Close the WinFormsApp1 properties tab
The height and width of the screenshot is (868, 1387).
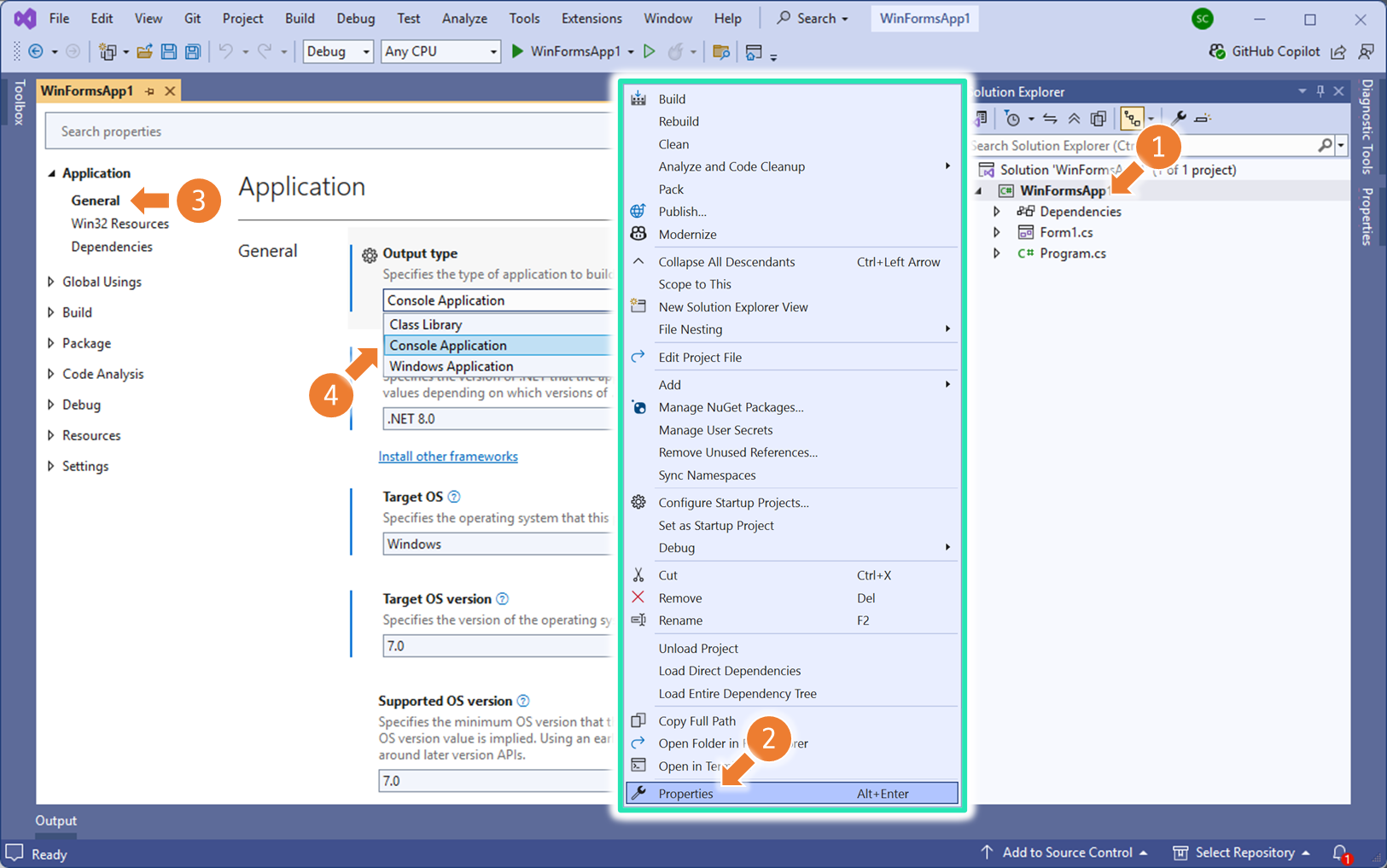(x=170, y=91)
